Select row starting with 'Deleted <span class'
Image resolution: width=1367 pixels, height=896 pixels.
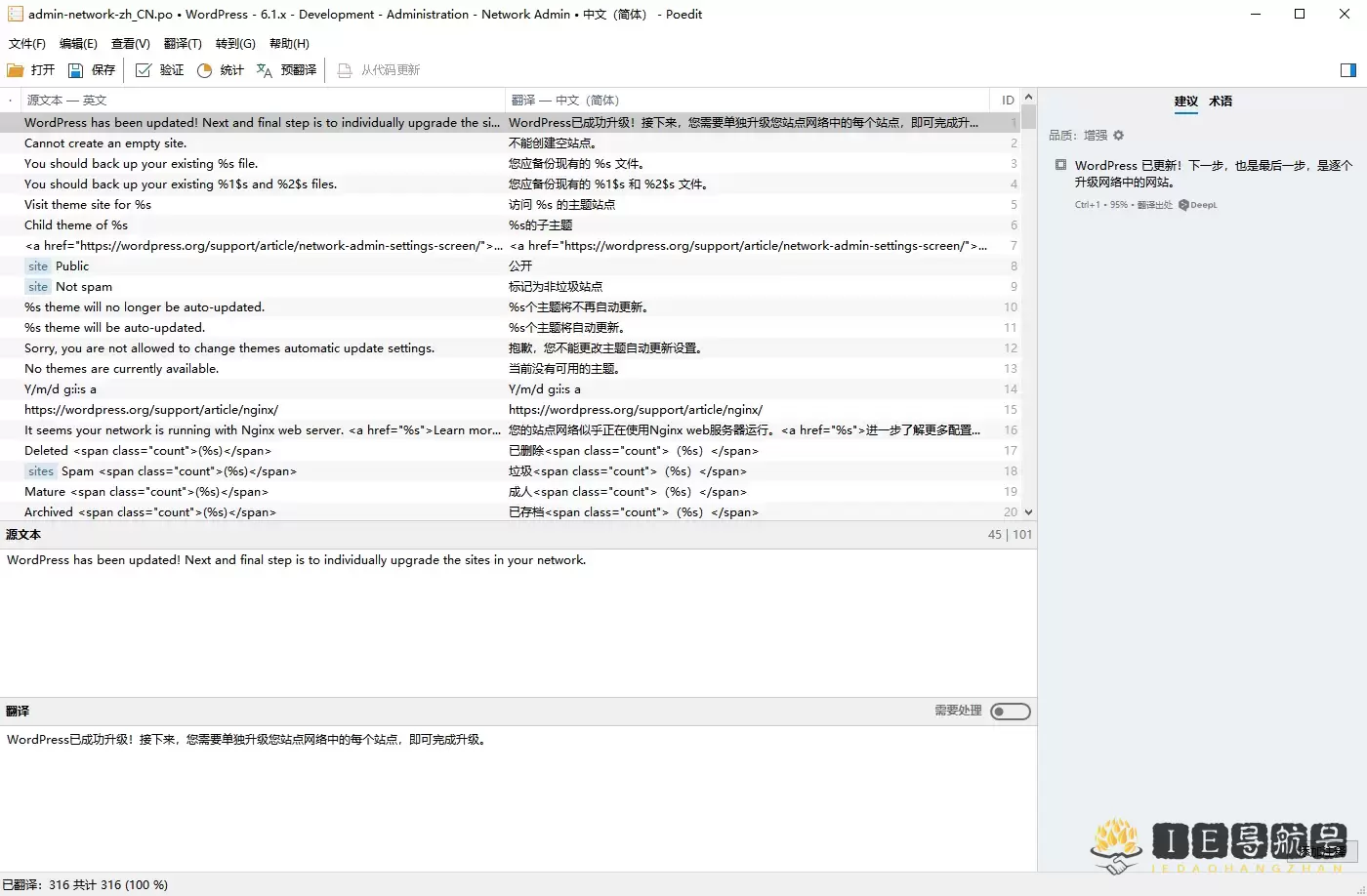tap(511, 451)
